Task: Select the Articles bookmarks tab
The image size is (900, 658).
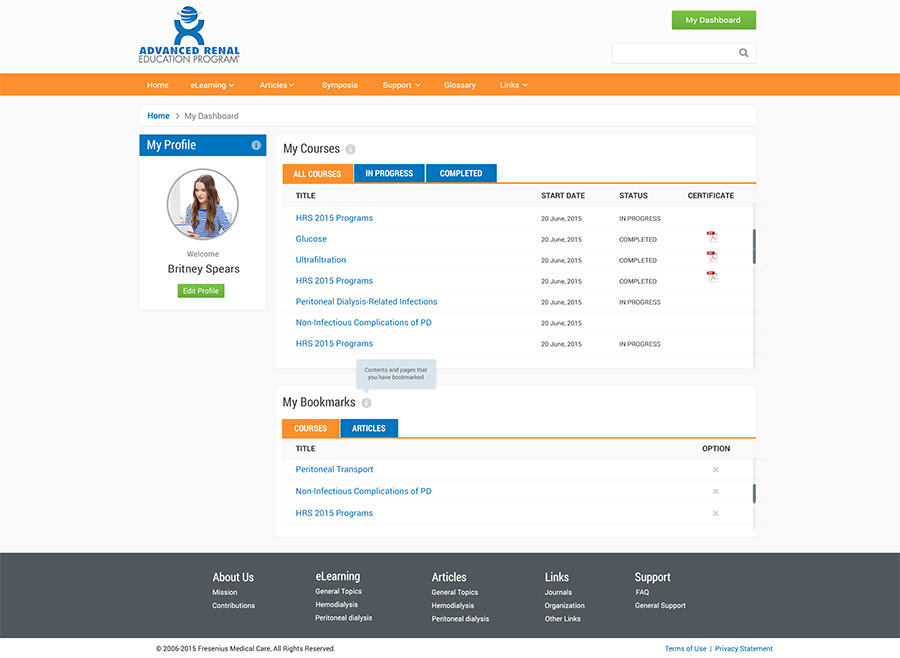Action: click(368, 429)
